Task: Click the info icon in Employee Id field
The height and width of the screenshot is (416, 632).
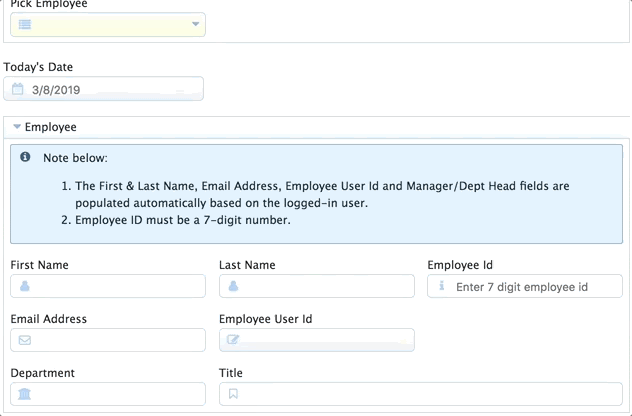Action: click(442, 286)
